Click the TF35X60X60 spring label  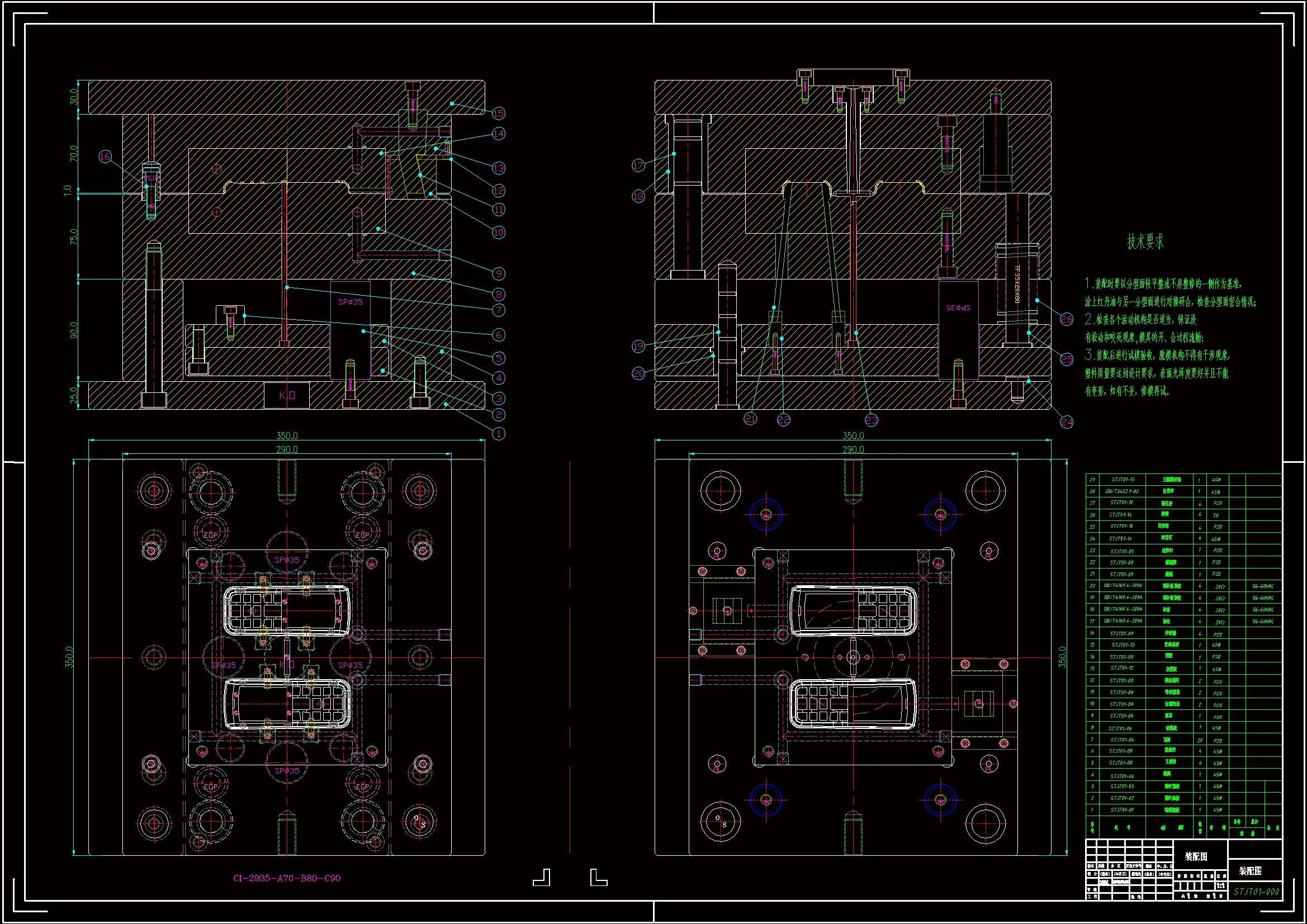[x=1017, y=283]
